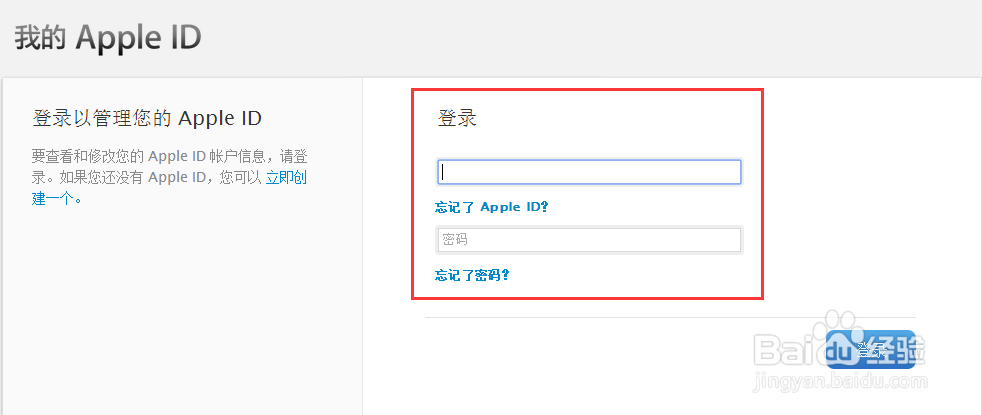Click the Baidu paw print icon

pos(835,323)
